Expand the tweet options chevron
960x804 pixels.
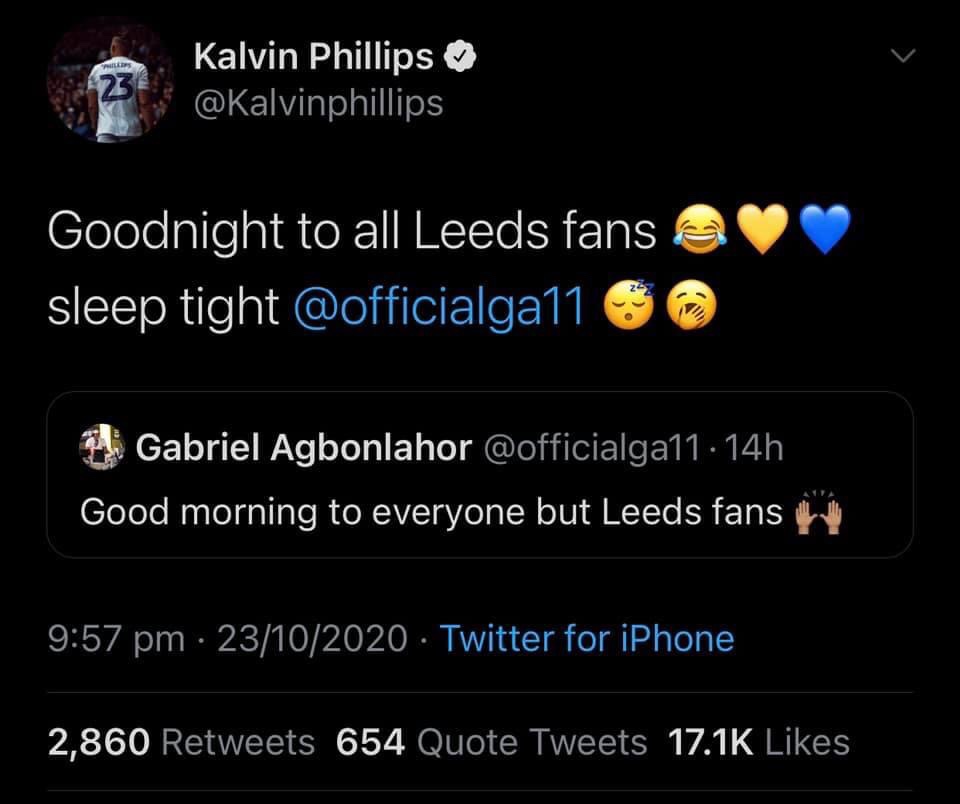click(902, 59)
